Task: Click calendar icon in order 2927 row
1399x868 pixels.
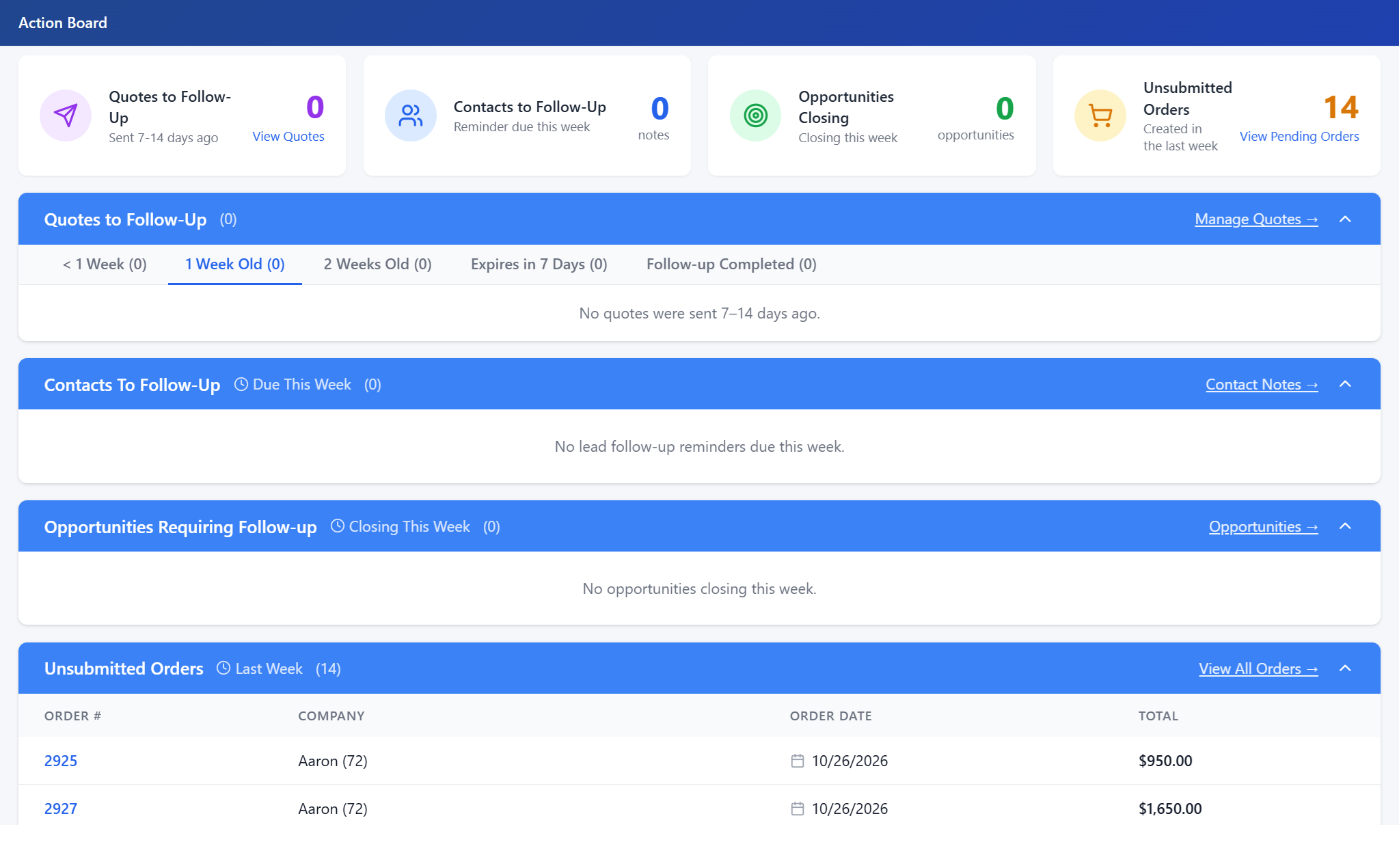Action: click(x=798, y=809)
